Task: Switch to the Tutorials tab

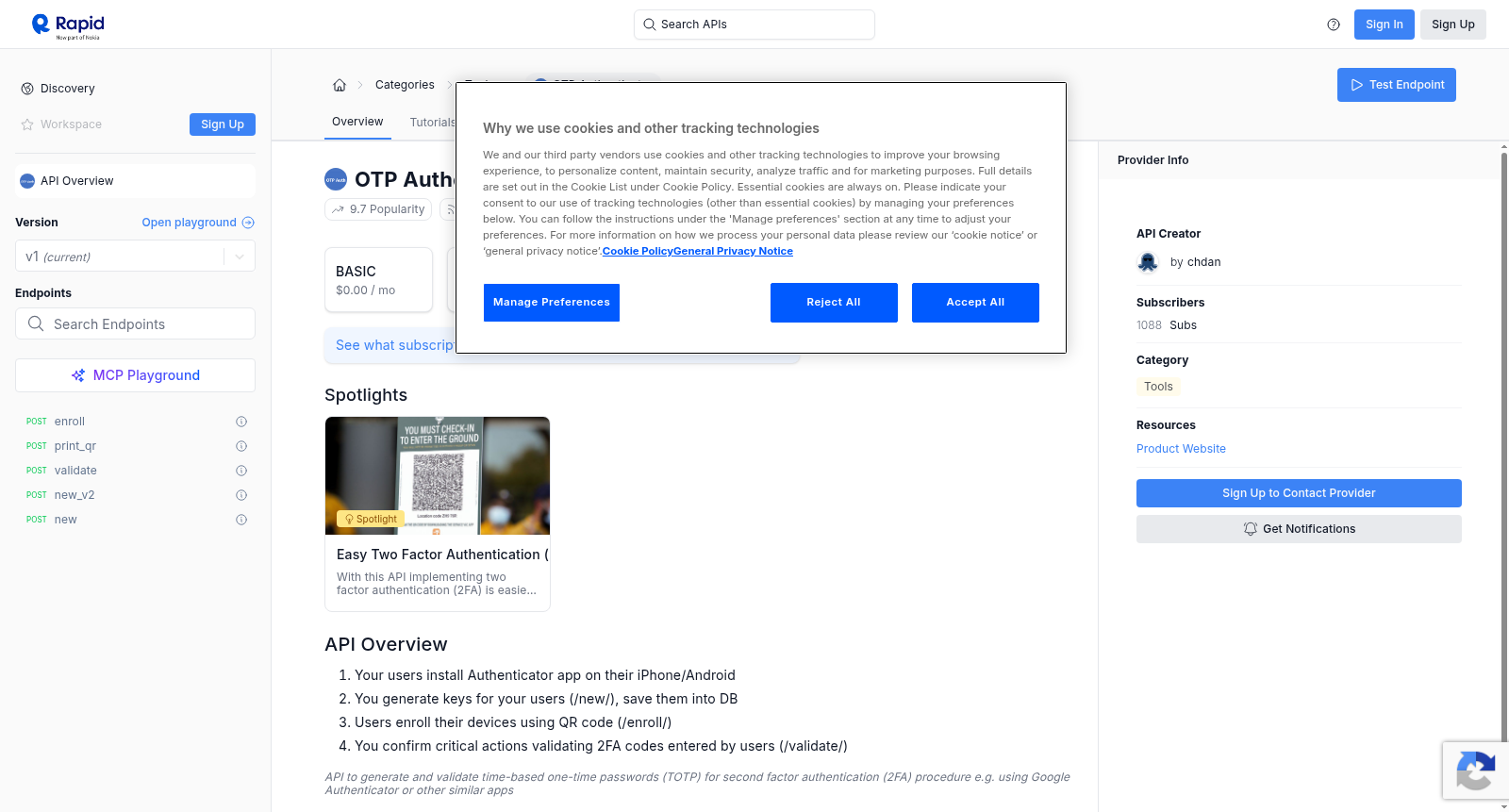Action: pos(433,123)
